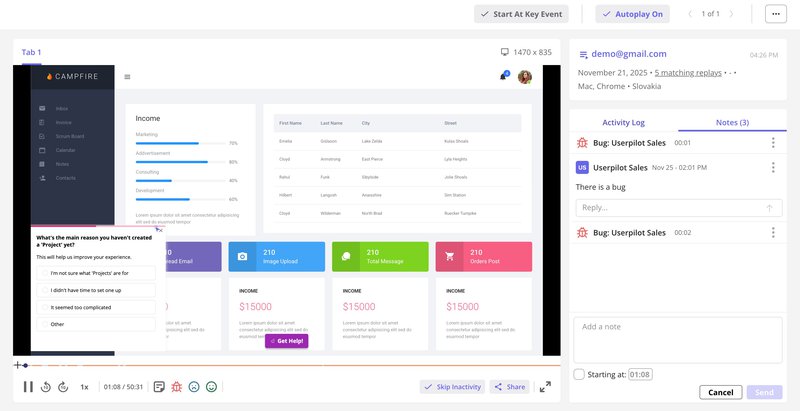Check the Starting at checkbox

tap(580, 374)
